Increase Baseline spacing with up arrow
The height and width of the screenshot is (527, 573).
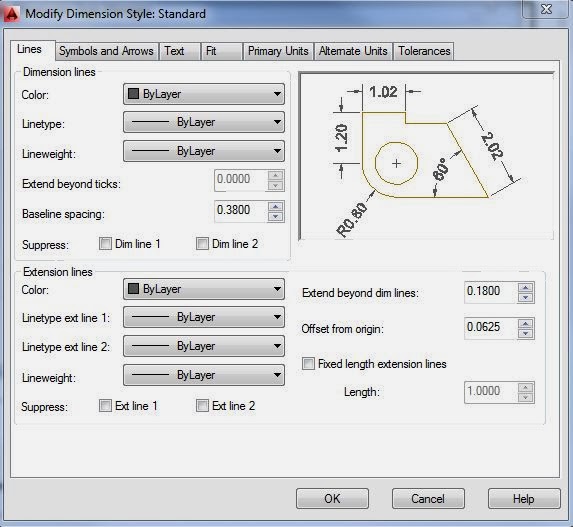point(276,206)
